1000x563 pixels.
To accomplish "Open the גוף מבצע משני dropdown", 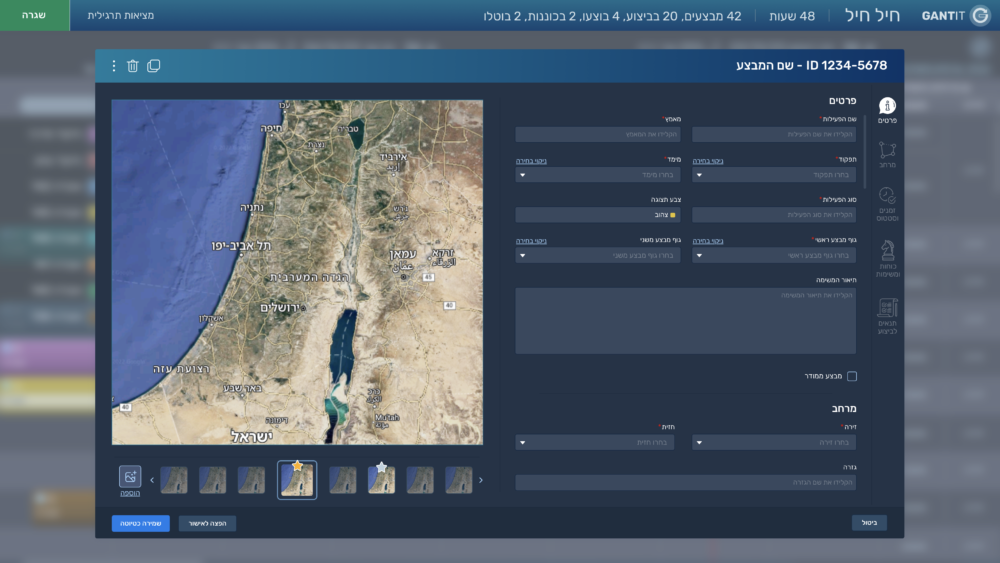I will (598, 255).
